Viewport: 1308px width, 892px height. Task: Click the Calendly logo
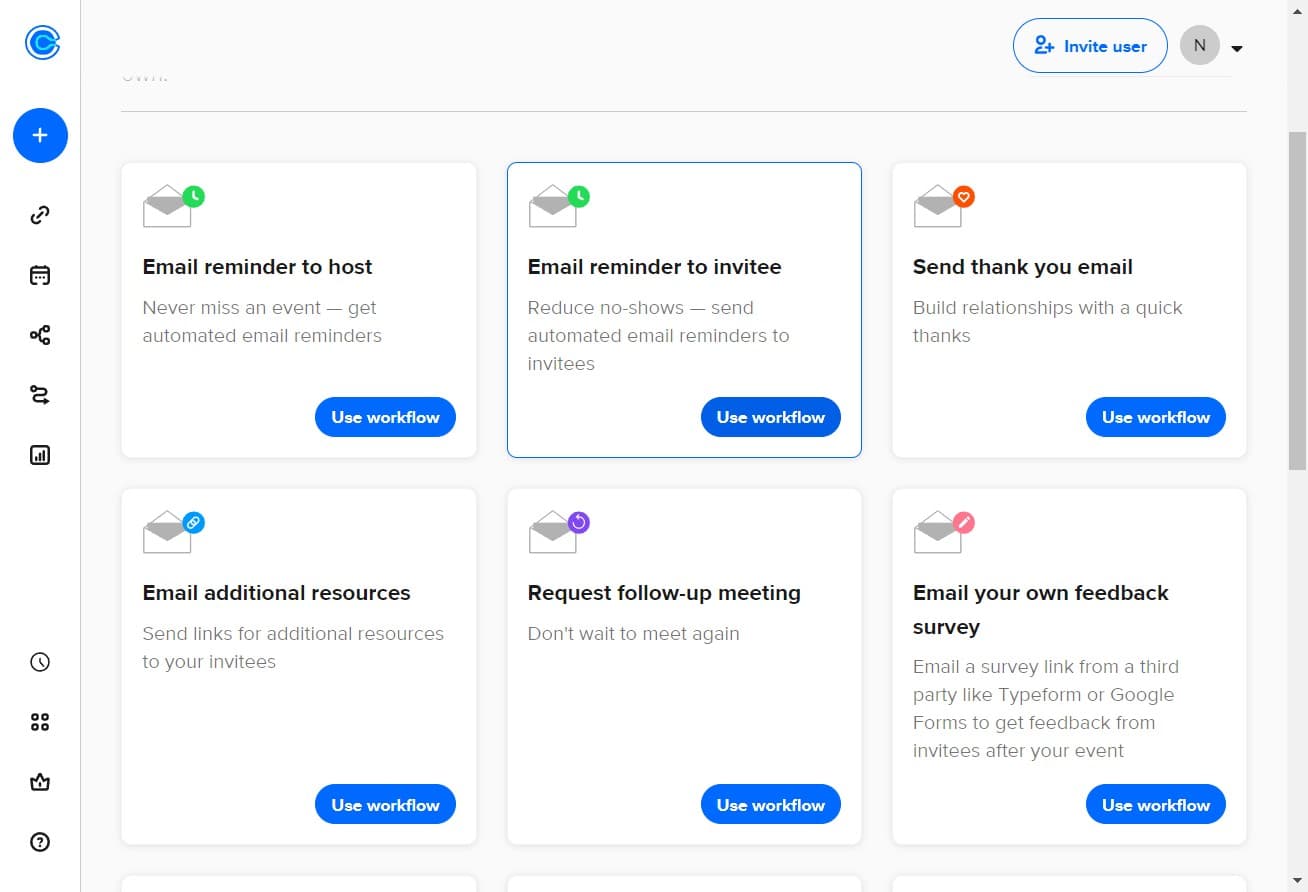[40, 43]
